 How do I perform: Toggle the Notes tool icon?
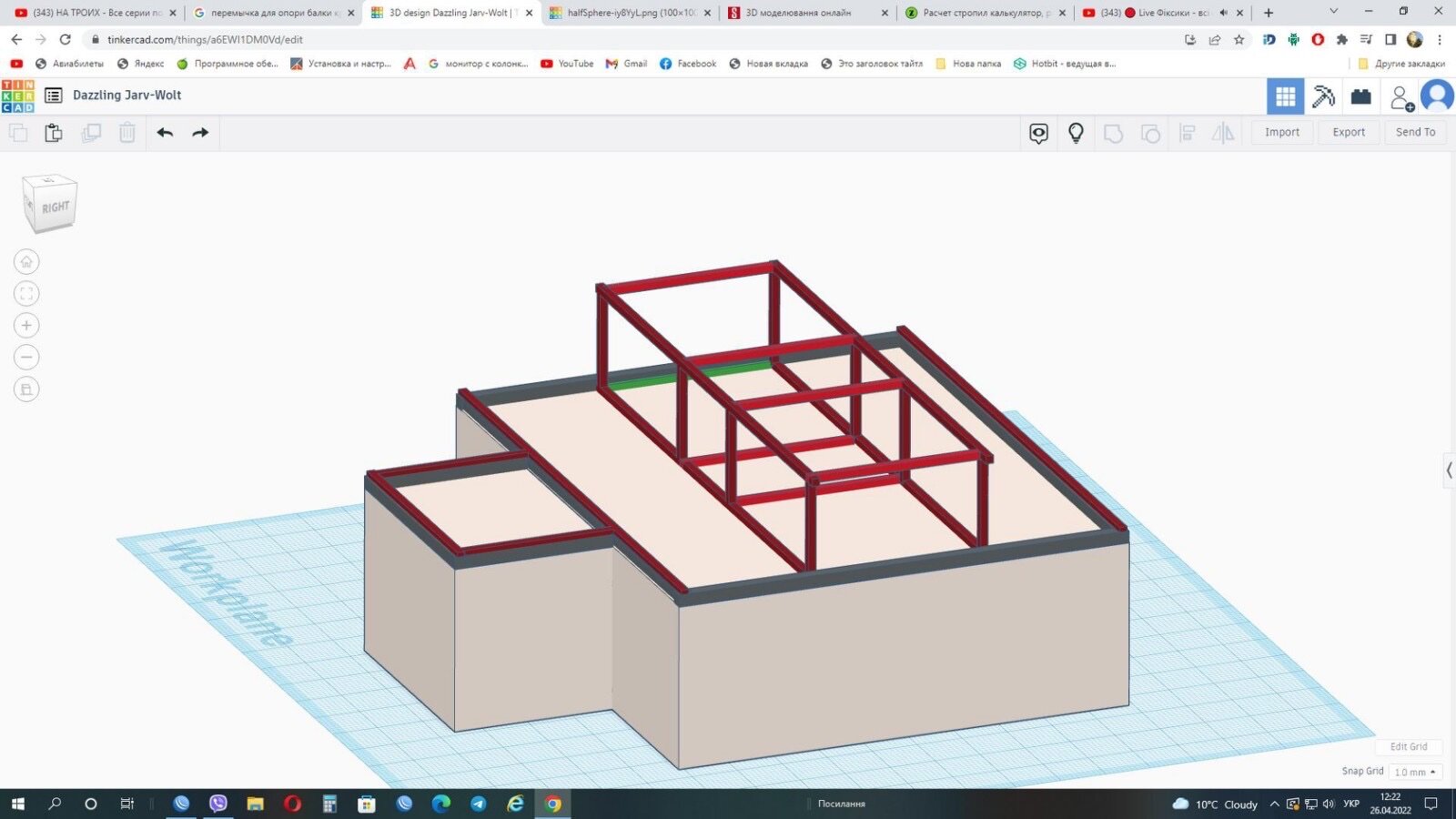[x=1038, y=133]
